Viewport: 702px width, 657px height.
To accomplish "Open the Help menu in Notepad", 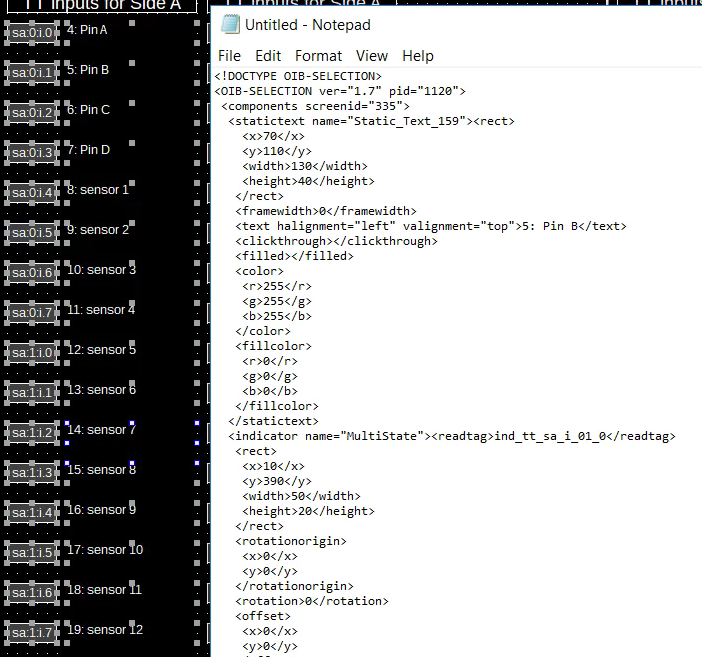I will pyautogui.click(x=417, y=56).
